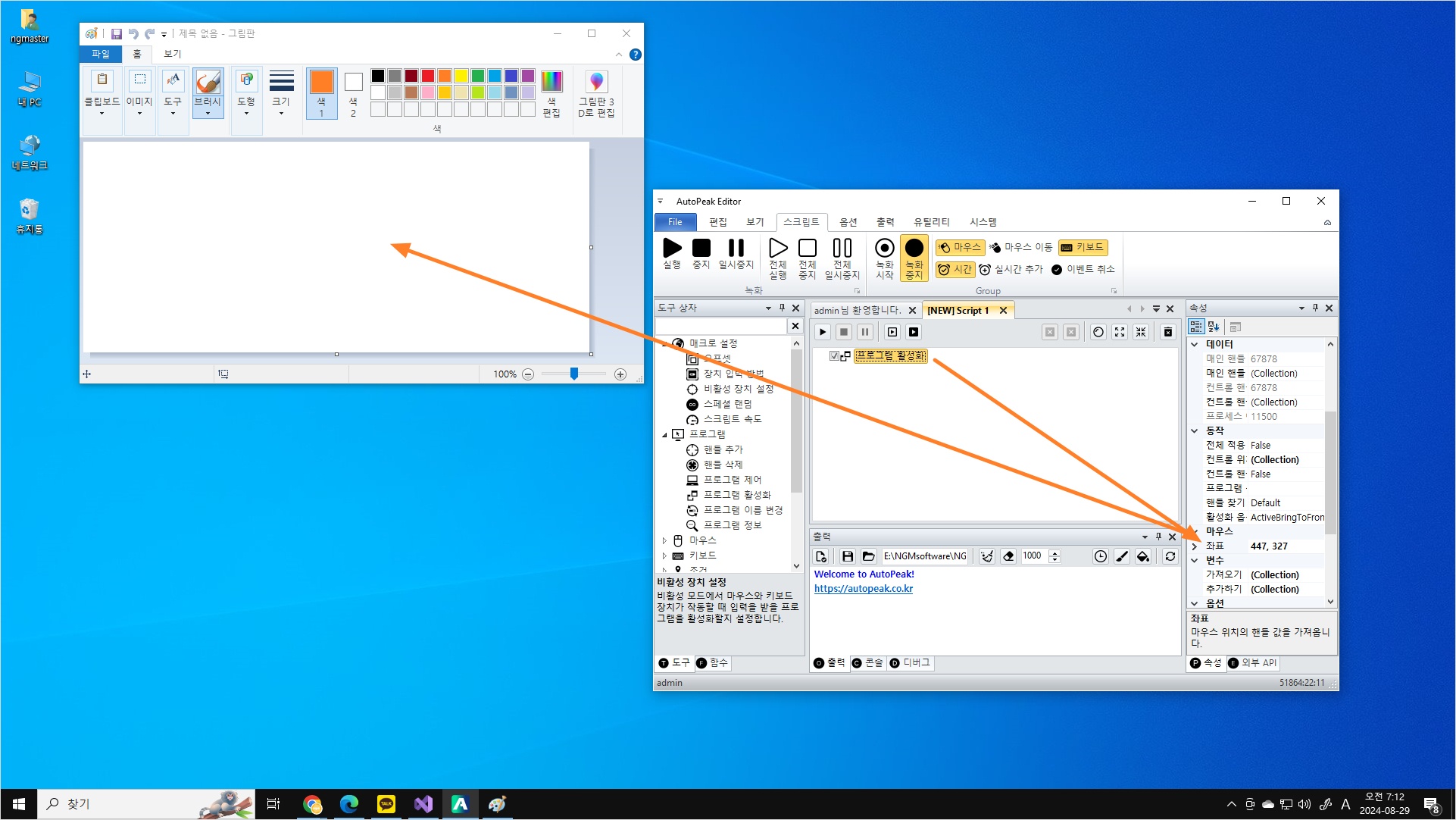Image resolution: width=1456 pixels, height=820 pixels.
Task: Click 전체 일시중지 pause-all icon
Action: [842, 249]
